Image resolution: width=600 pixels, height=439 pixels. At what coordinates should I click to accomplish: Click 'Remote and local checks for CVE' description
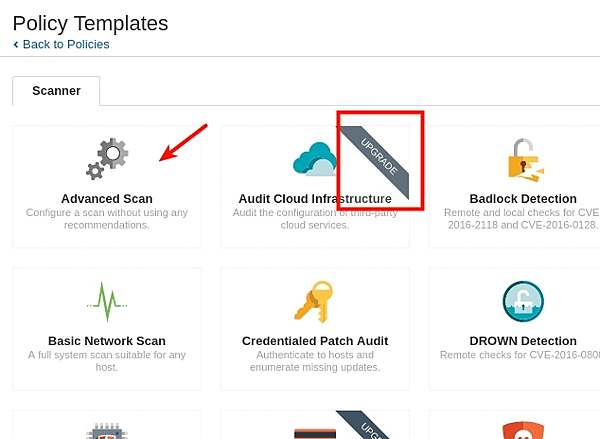tap(522, 219)
